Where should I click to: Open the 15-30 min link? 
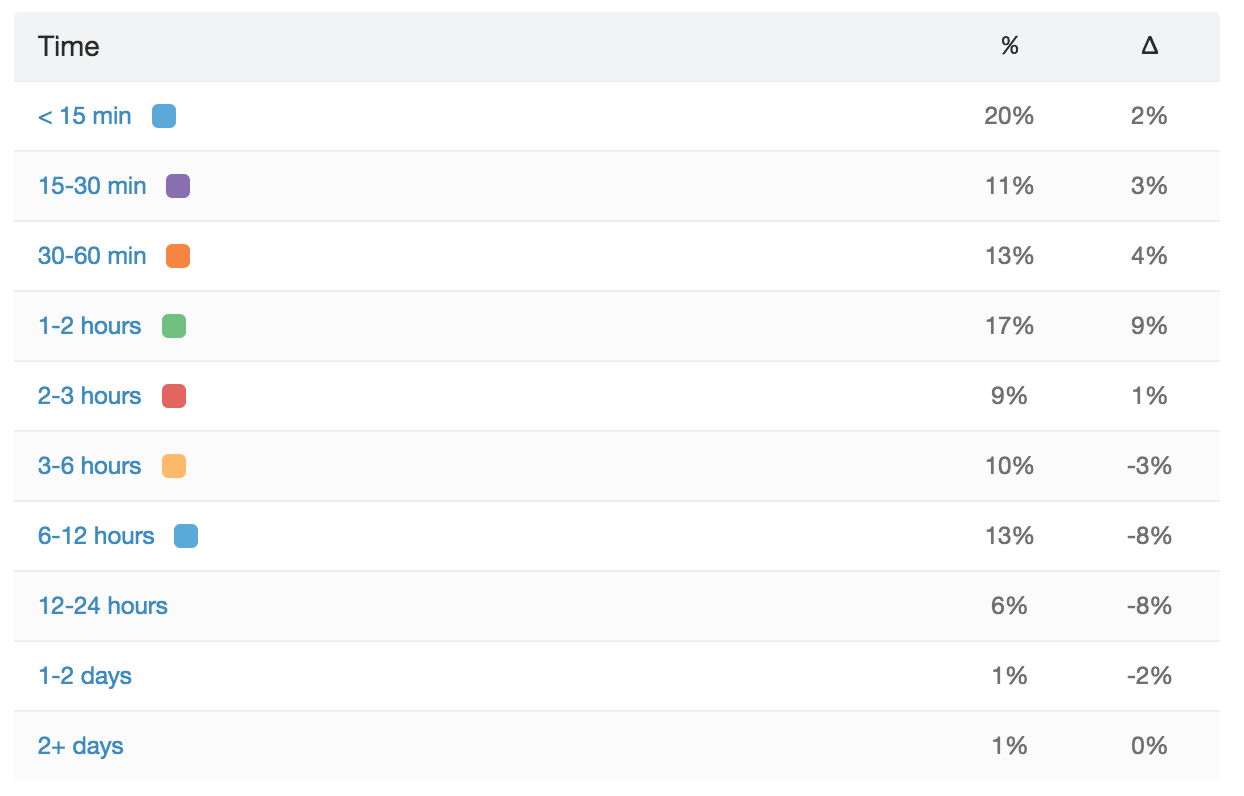tap(92, 186)
